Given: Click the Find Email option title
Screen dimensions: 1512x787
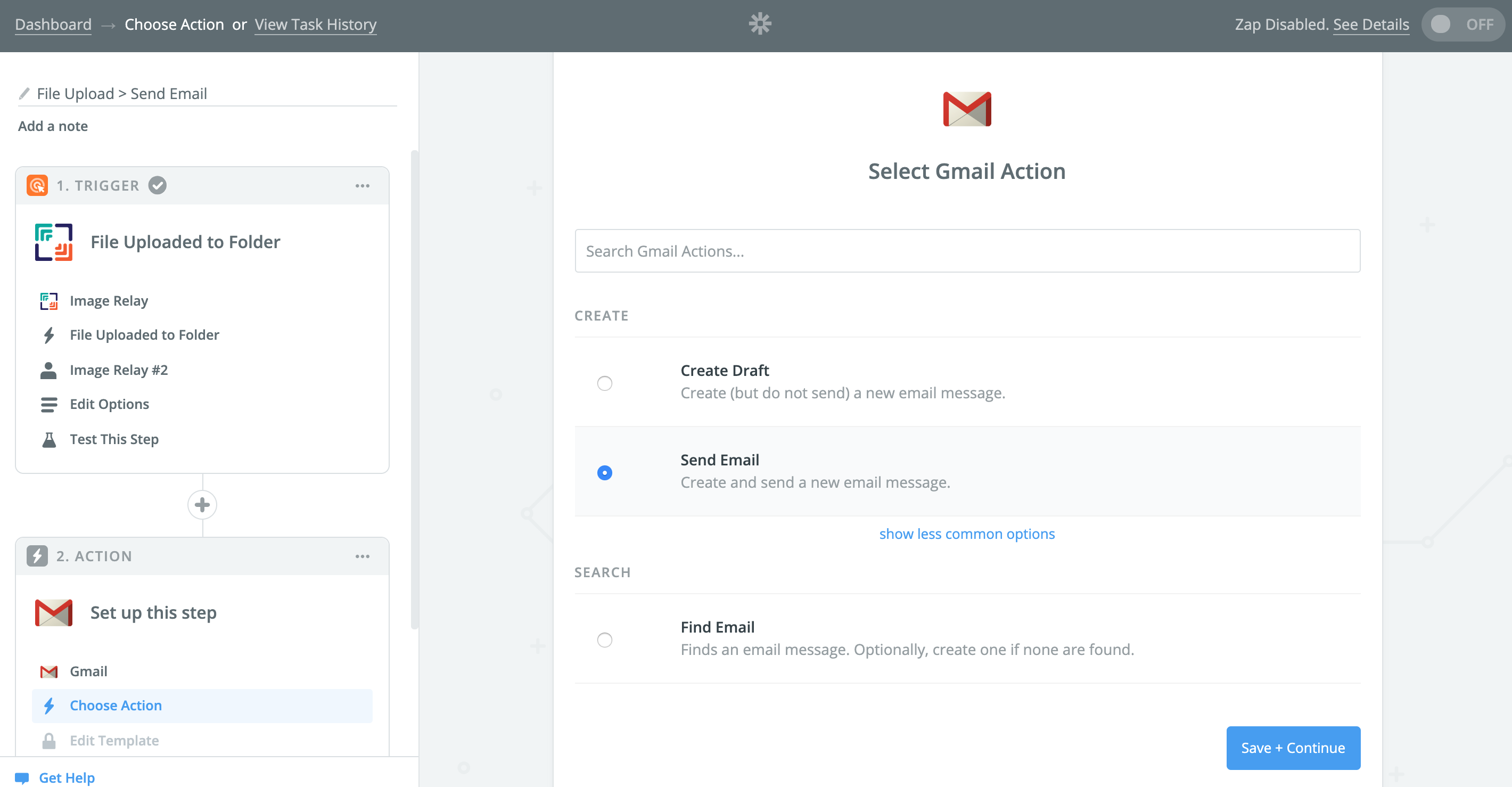Looking at the screenshot, I should click(717, 627).
